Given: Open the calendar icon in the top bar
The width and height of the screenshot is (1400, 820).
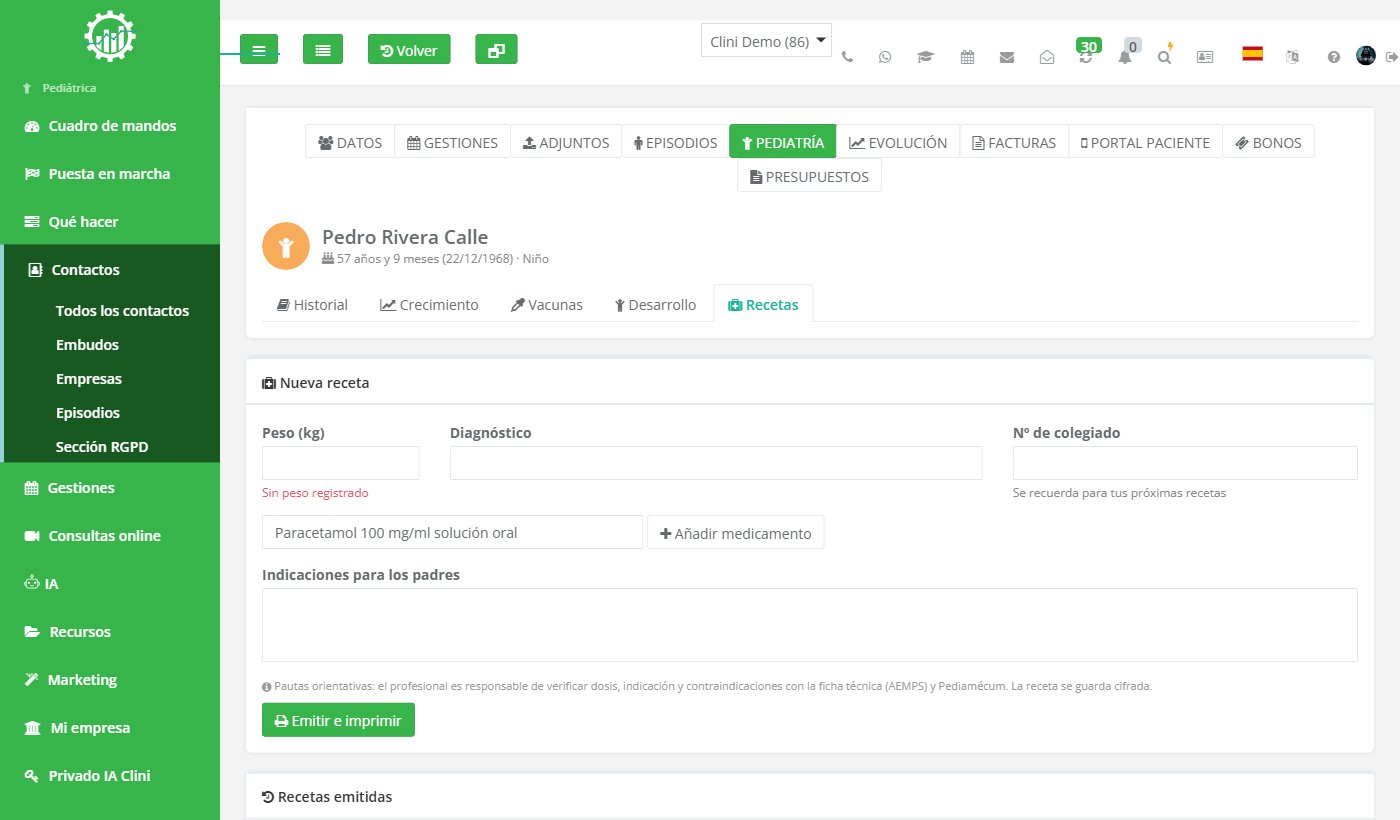Looking at the screenshot, I should (967, 57).
